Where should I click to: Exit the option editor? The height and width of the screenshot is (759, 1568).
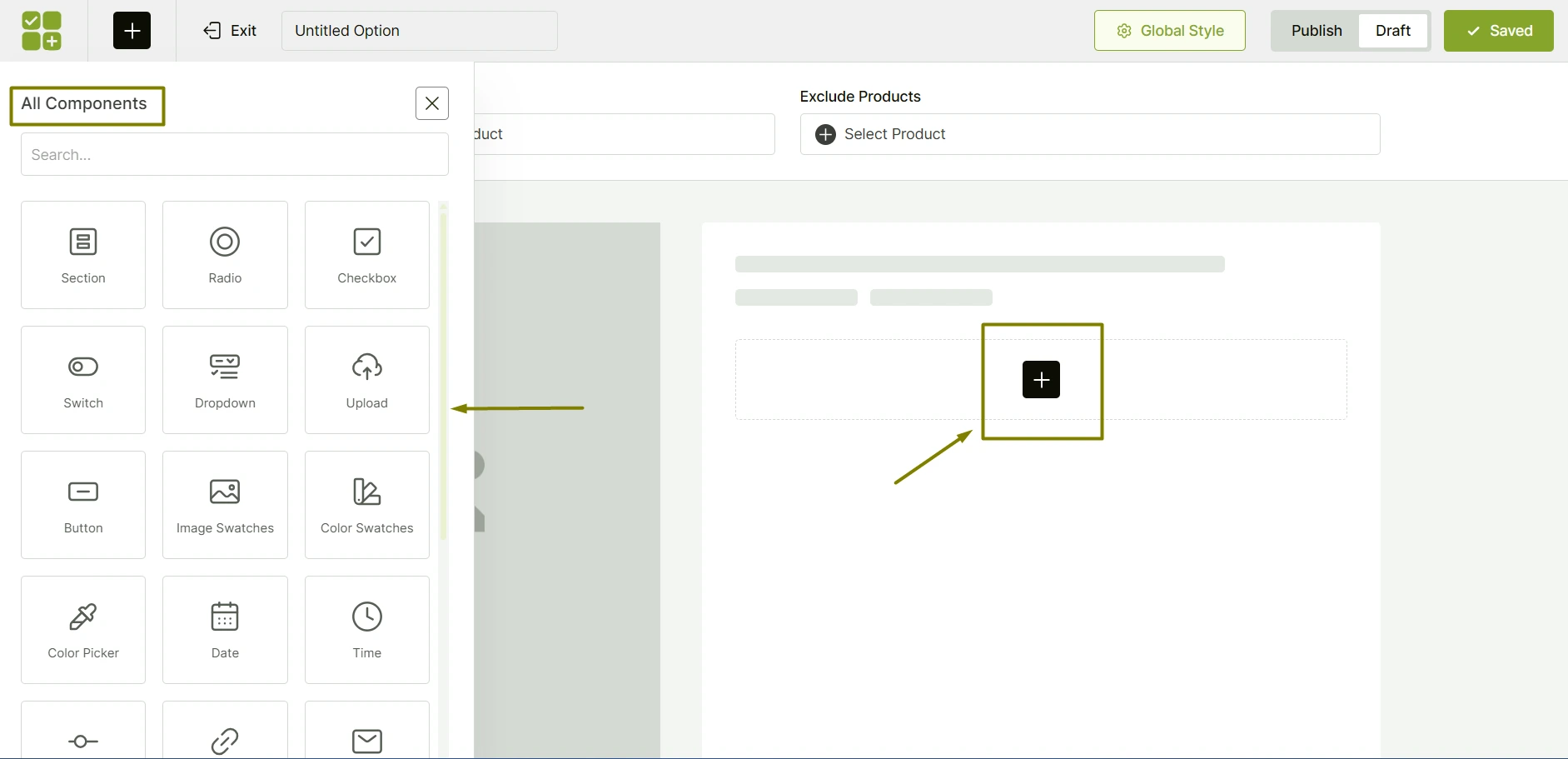pos(231,30)
